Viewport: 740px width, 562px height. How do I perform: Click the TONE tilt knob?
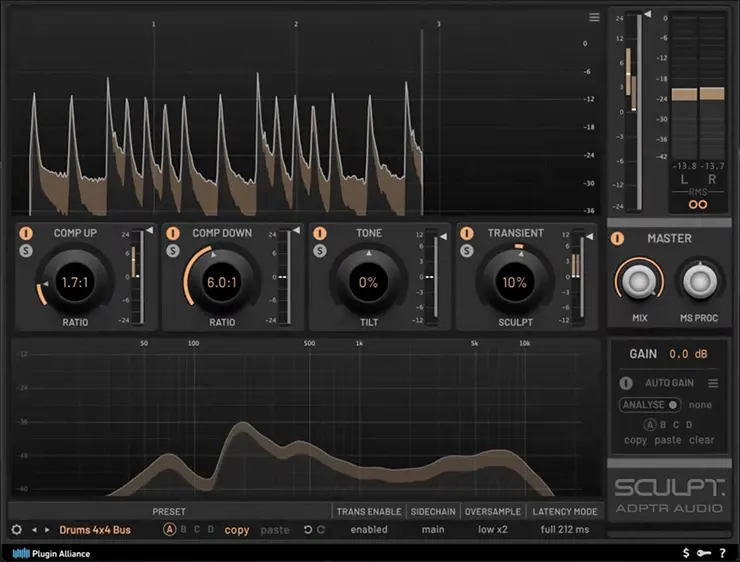coord(369,282)
